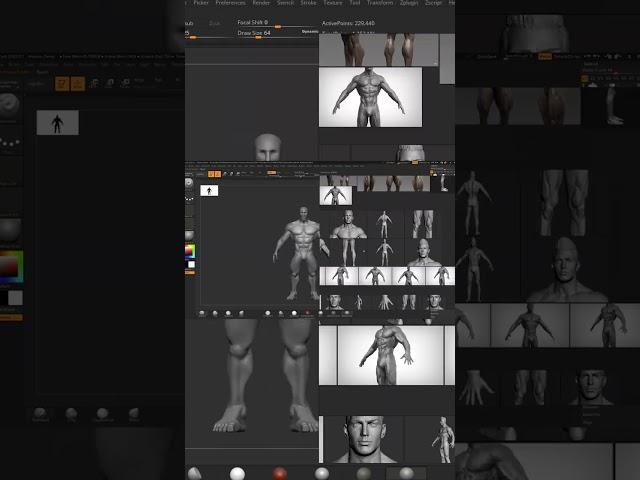Open the Render menu
This screenshot has height=480, width=640.
coord(261,2)
